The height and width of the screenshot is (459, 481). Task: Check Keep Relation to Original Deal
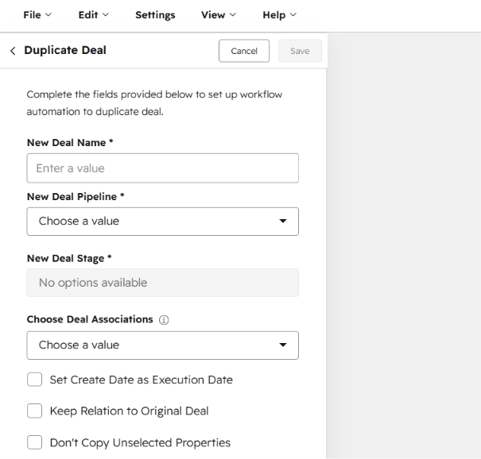[35, 411]
